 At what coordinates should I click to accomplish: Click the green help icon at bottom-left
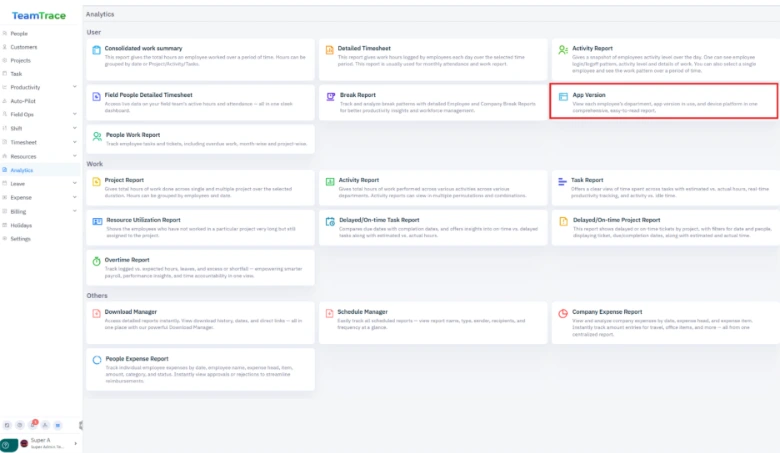click(x=6, y=444)
